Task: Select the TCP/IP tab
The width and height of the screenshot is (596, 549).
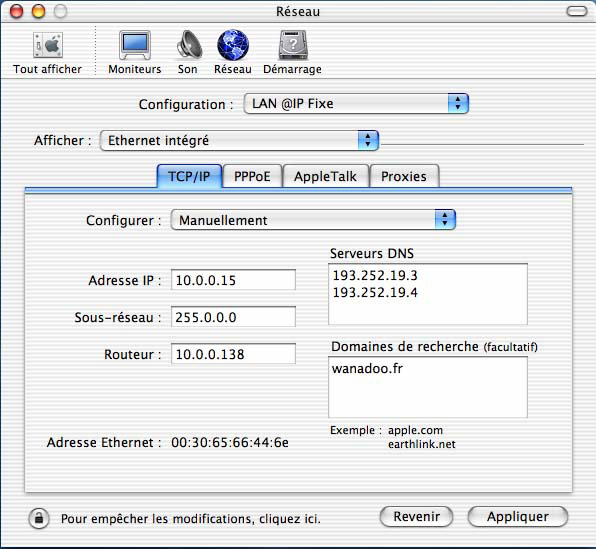Action: [x=189, y=176]
